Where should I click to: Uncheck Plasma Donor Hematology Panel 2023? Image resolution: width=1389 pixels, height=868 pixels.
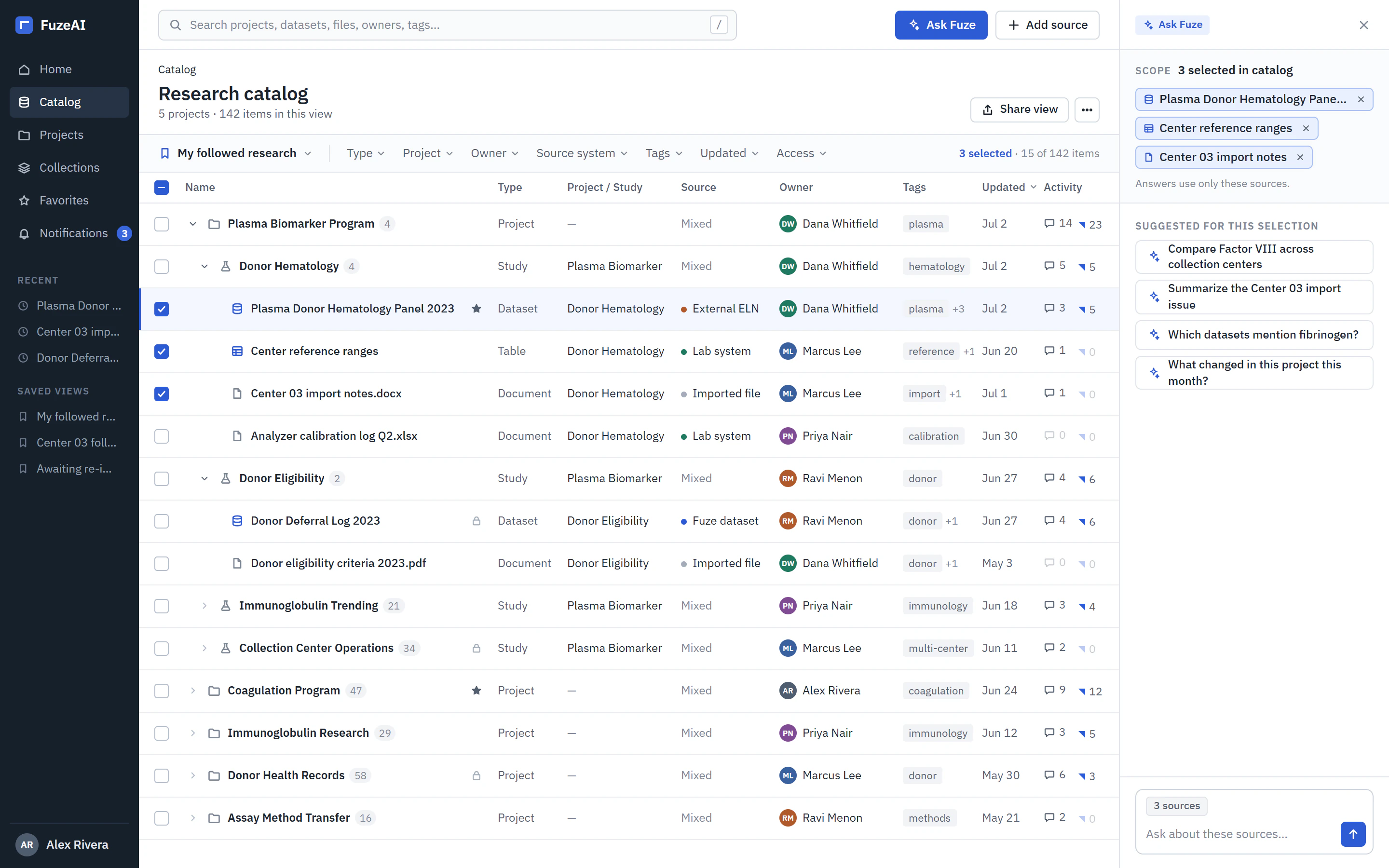[161, 309]
